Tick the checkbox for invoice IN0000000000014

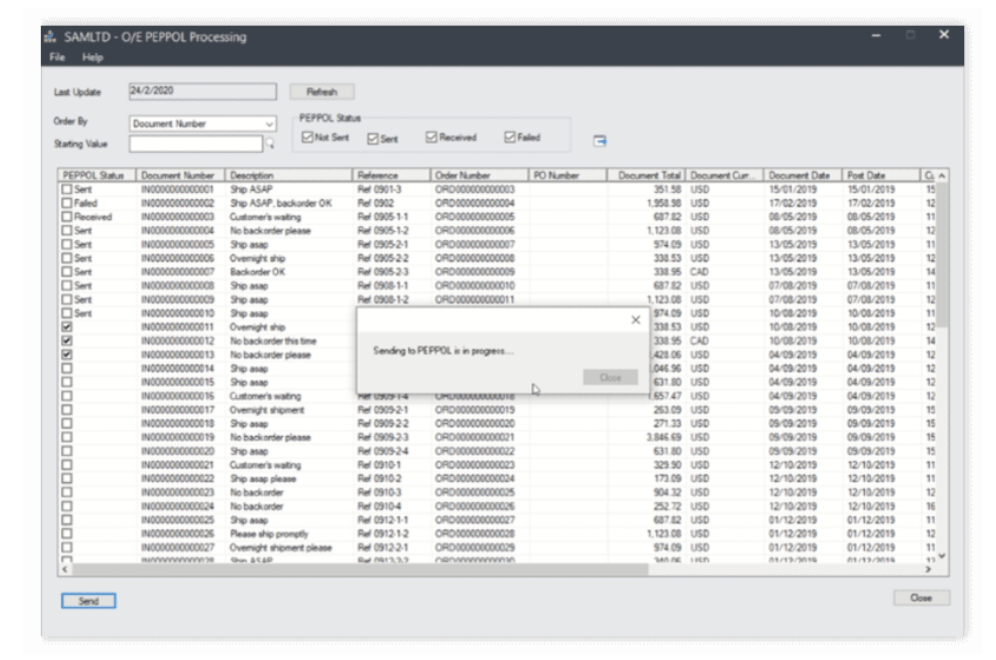(67, 368)
